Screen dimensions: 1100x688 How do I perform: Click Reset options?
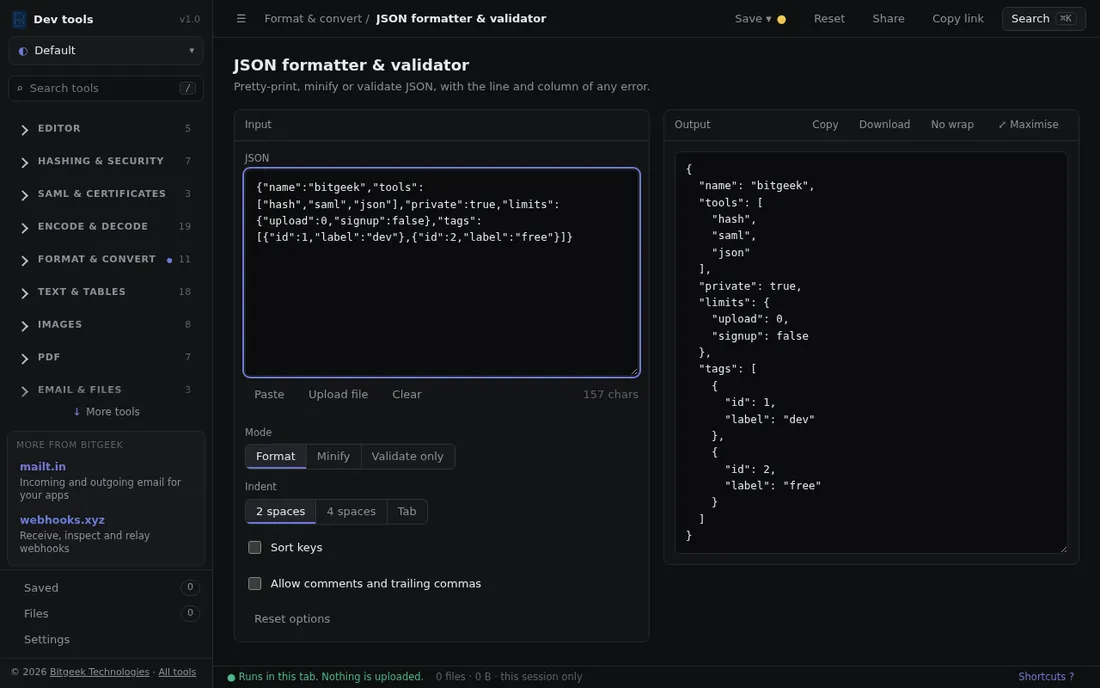point(292,619)
